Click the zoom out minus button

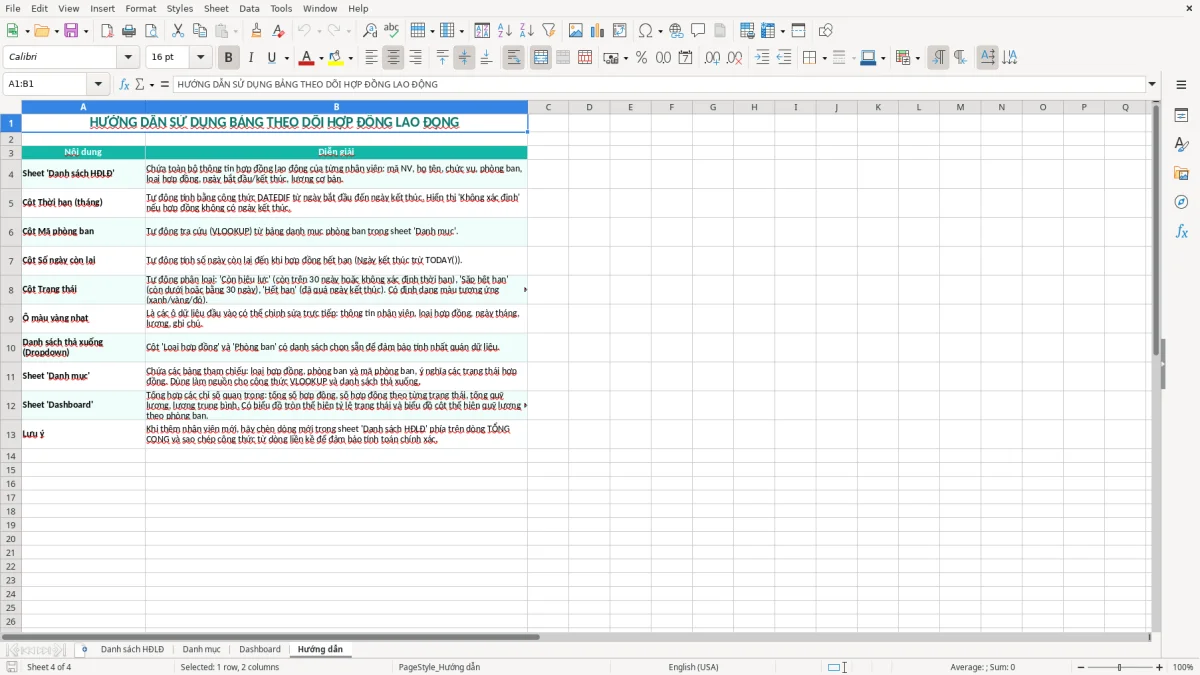point(1081,667)
